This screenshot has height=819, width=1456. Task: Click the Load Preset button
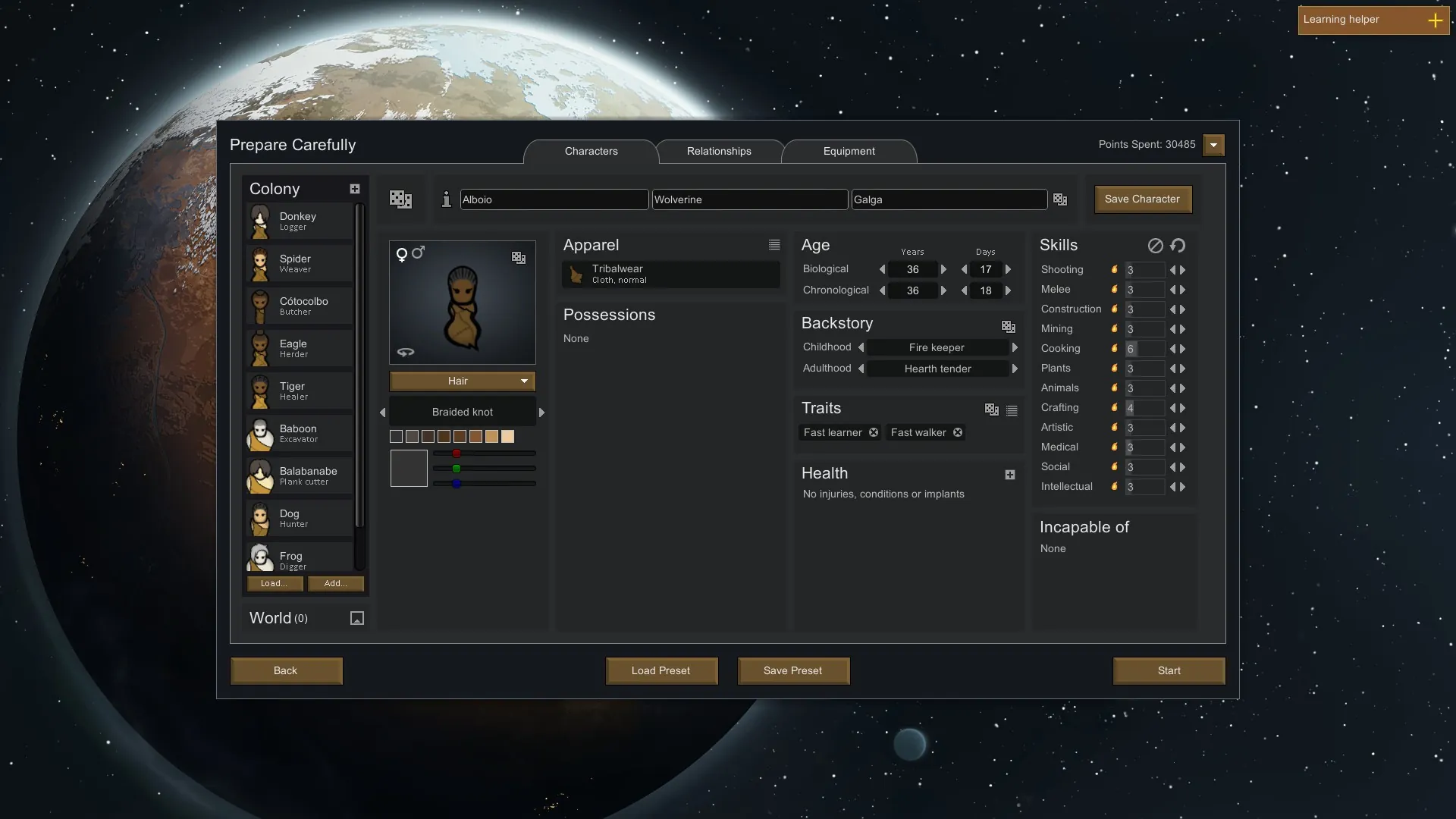[661, 670]
